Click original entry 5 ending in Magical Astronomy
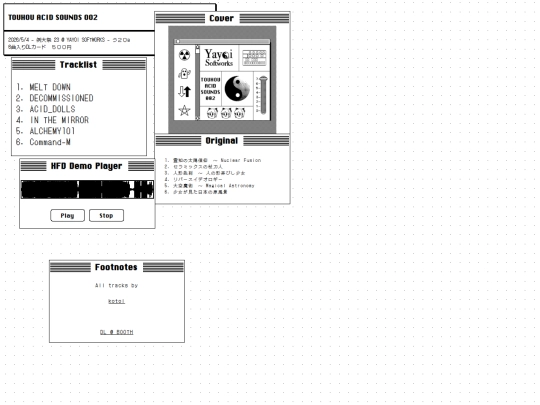Screen dimensions: 540x405 tap(209, 186)
